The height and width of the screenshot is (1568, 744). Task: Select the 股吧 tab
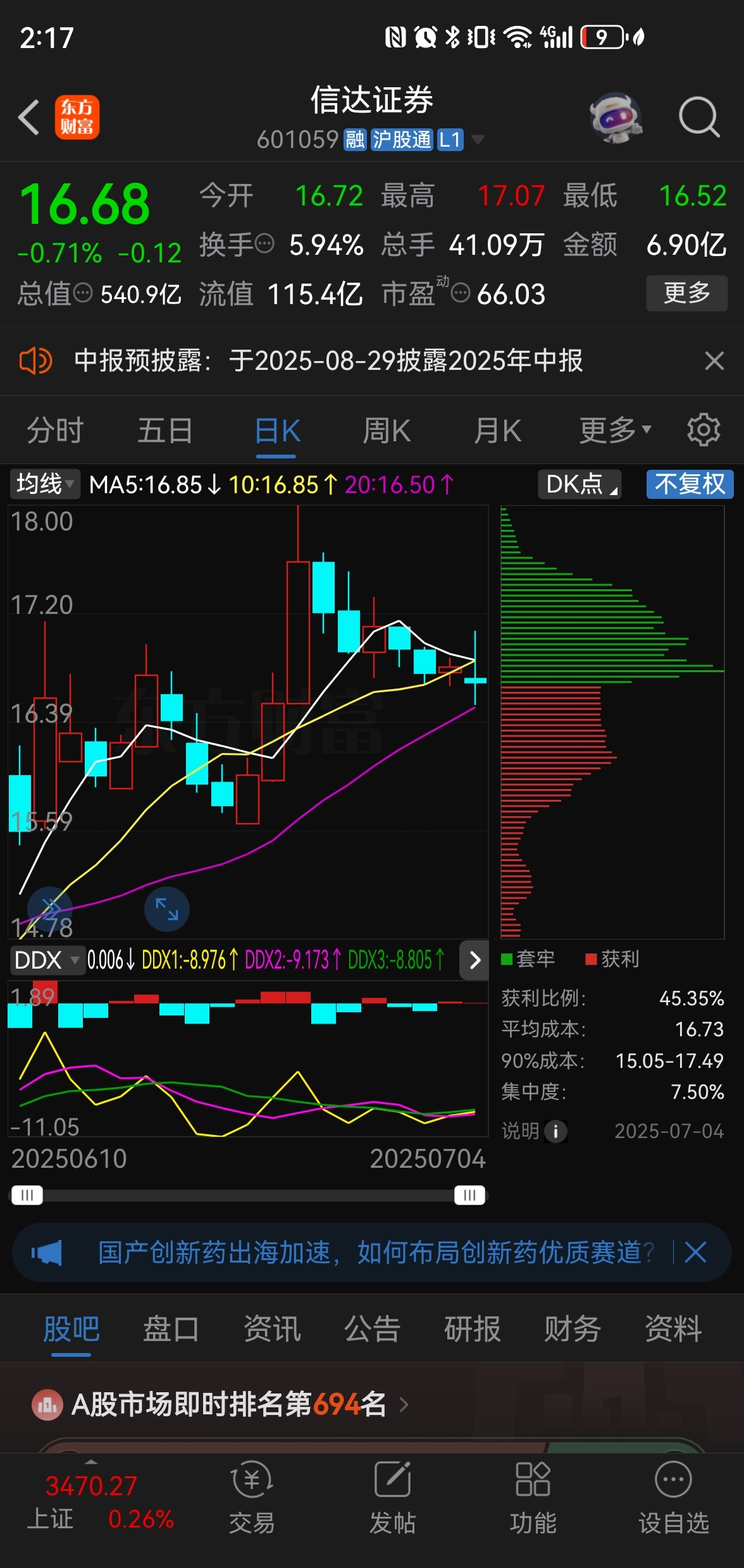click(x=71, y=1328)
